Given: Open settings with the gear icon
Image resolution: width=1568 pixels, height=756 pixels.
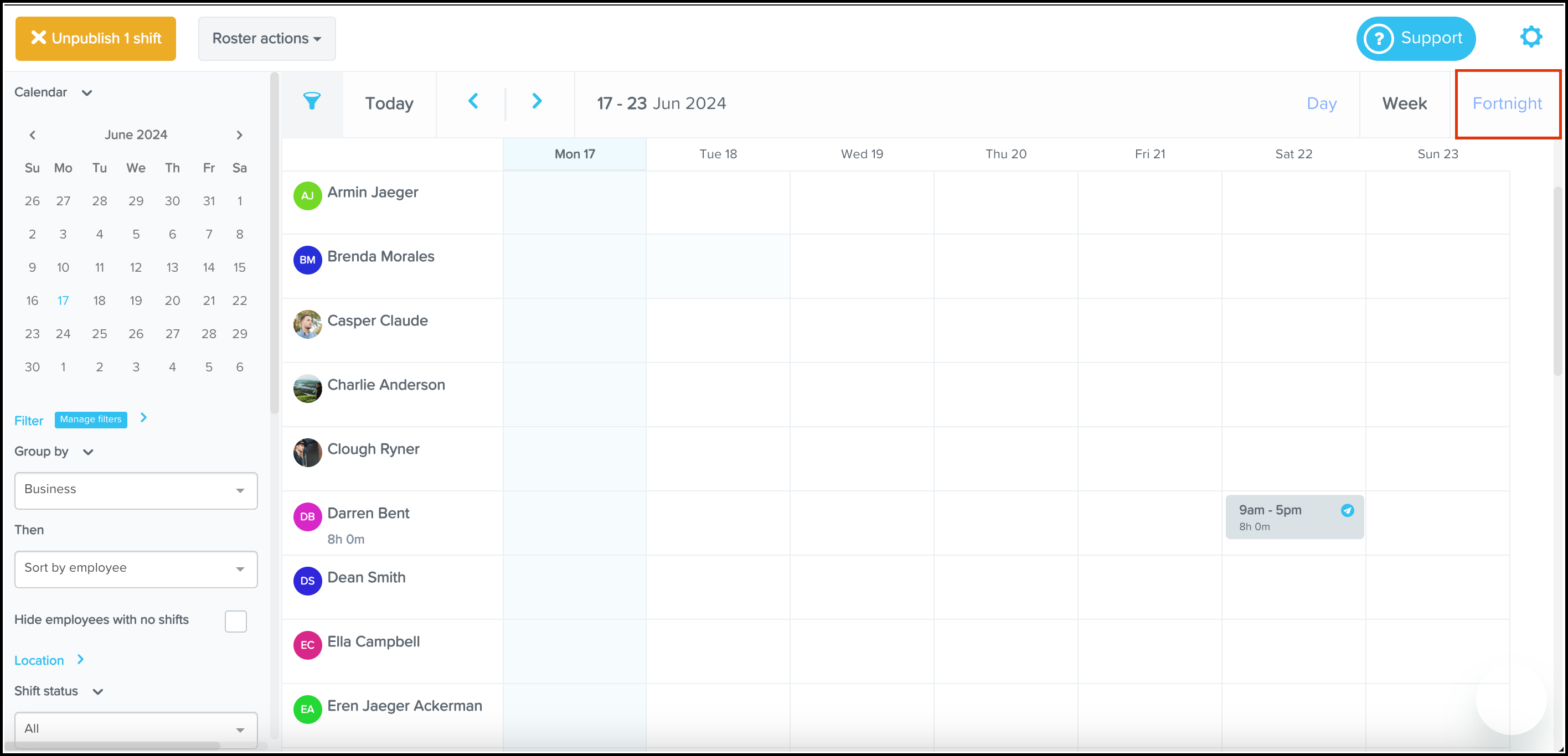Looking at the screenshot, I should coord(1530,37).
